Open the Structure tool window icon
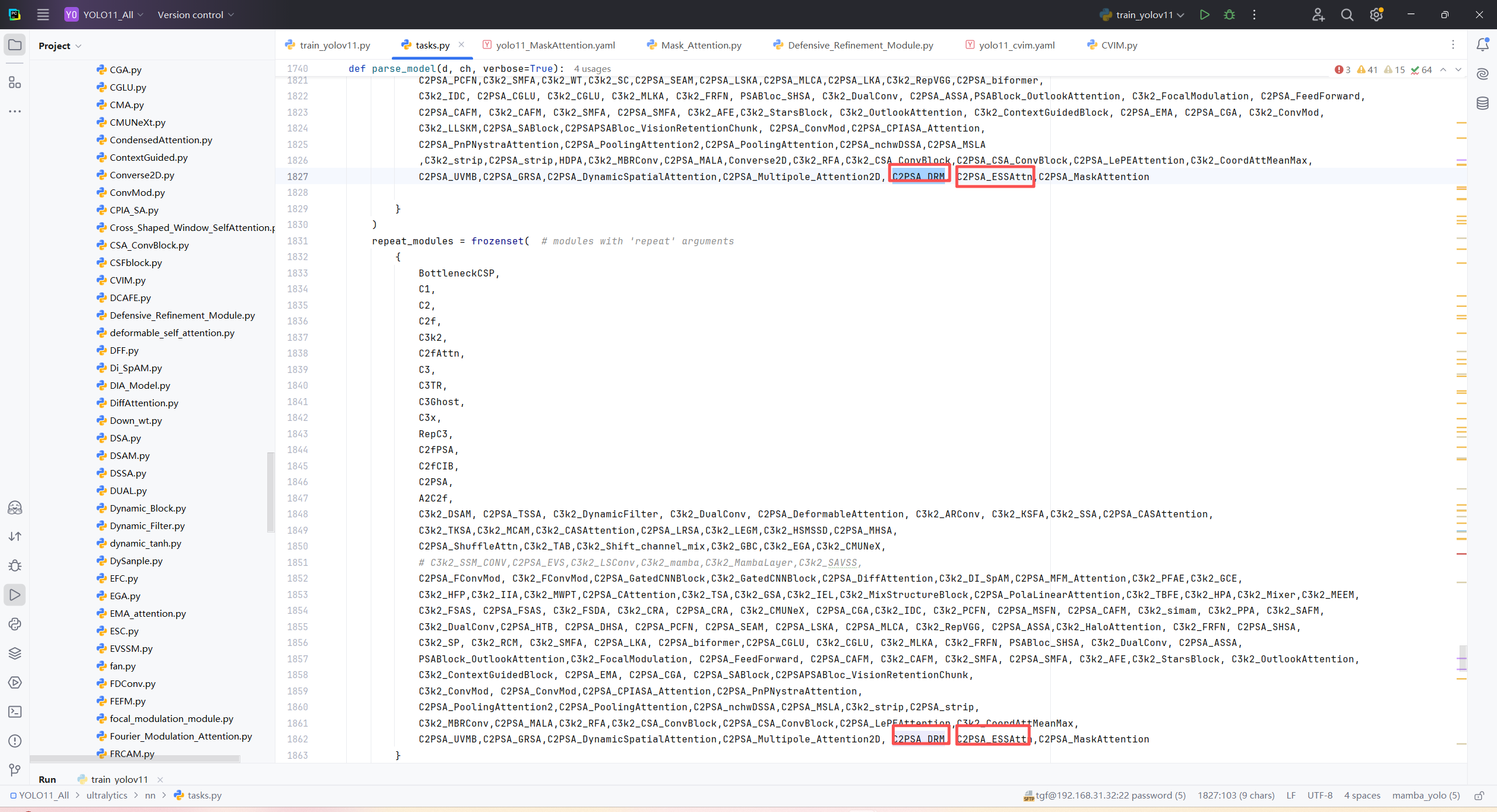 click(15, 82)
